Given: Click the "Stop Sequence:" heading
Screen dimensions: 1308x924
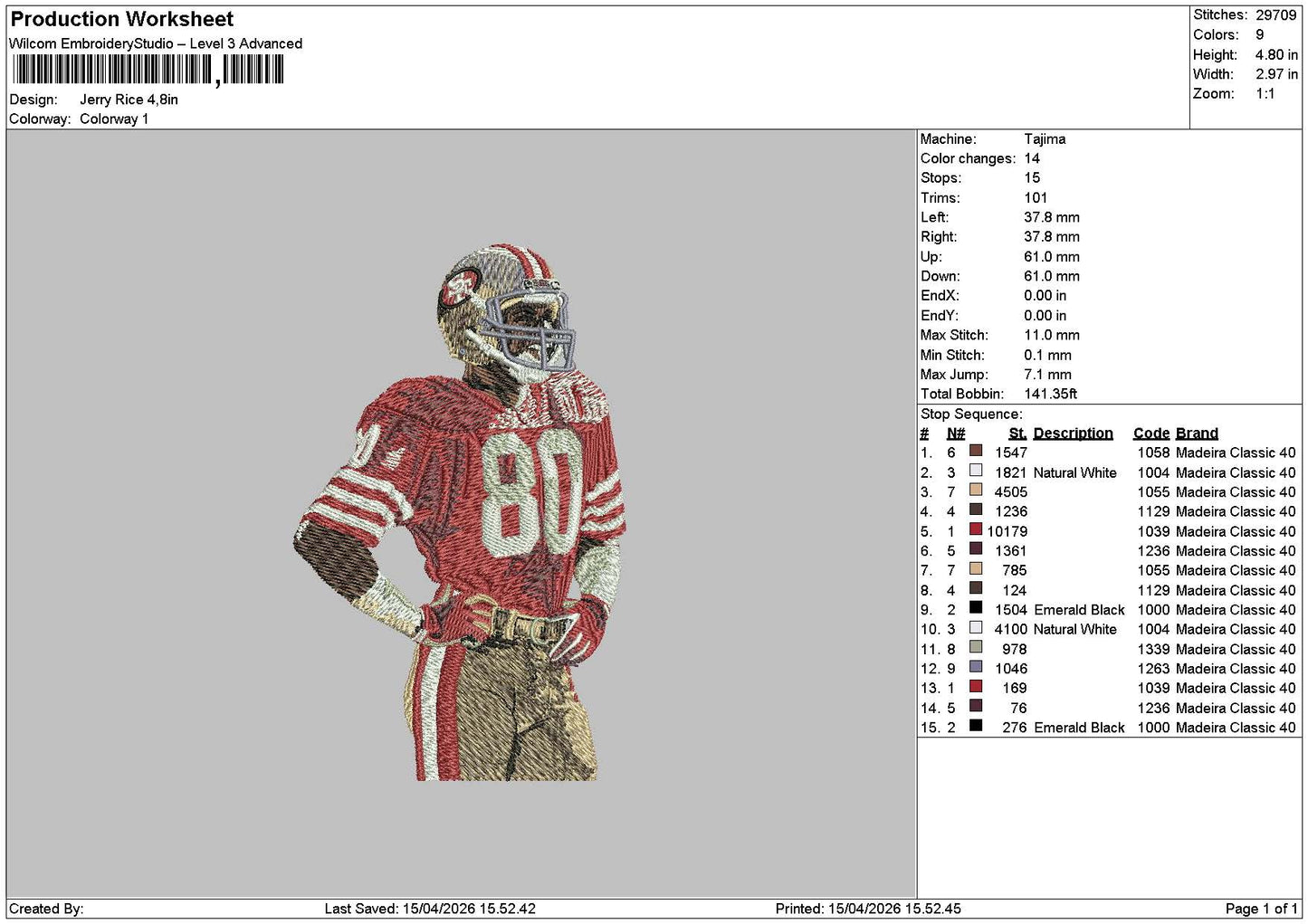Looking at the screenshot, I should [971, 414].
